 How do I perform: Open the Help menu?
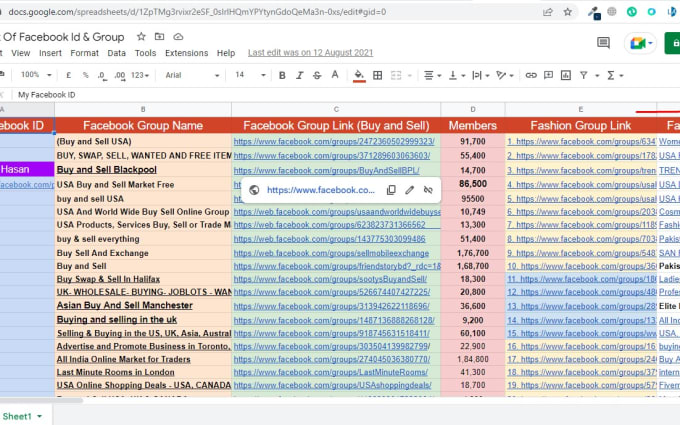point(226,53)
